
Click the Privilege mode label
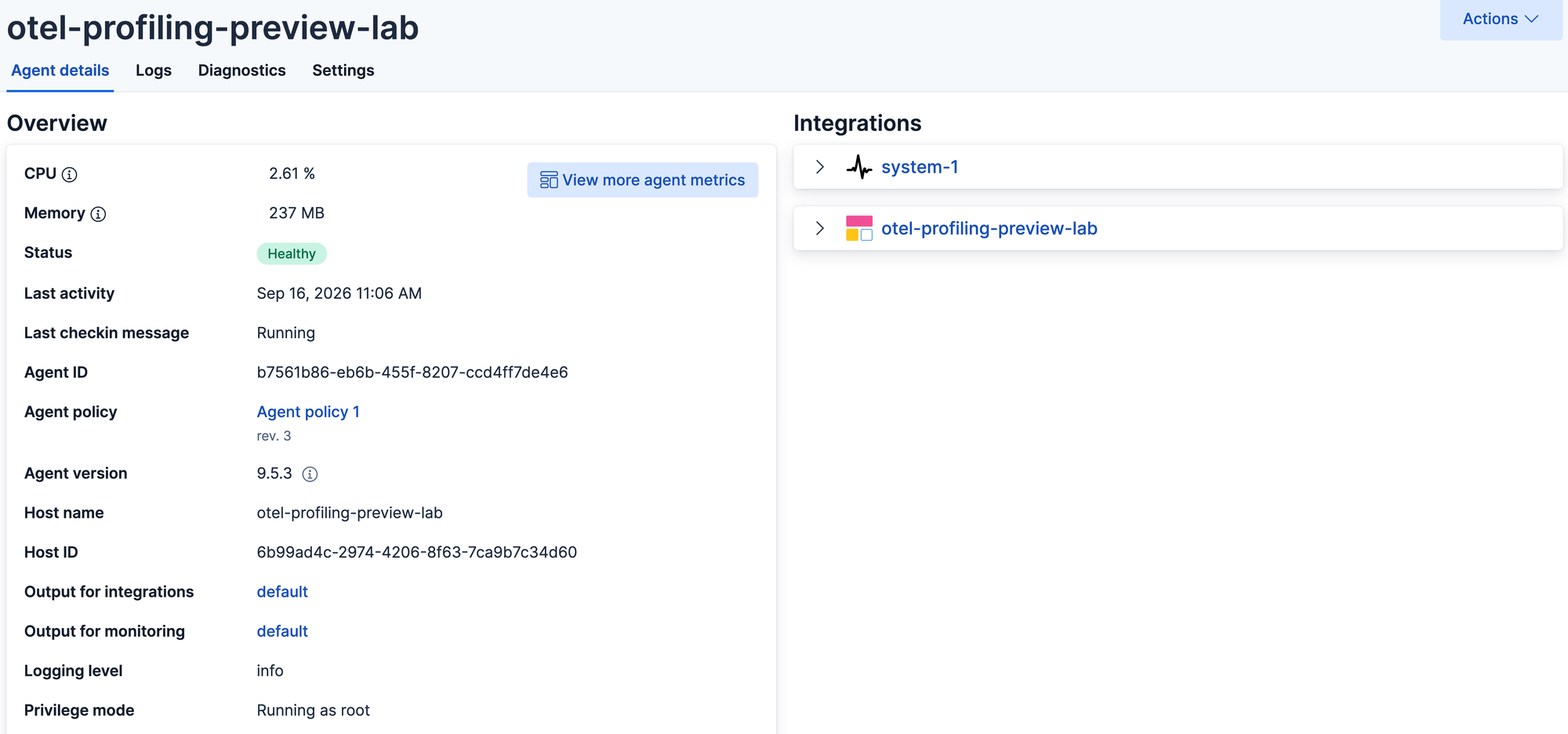tap(79, 710)
